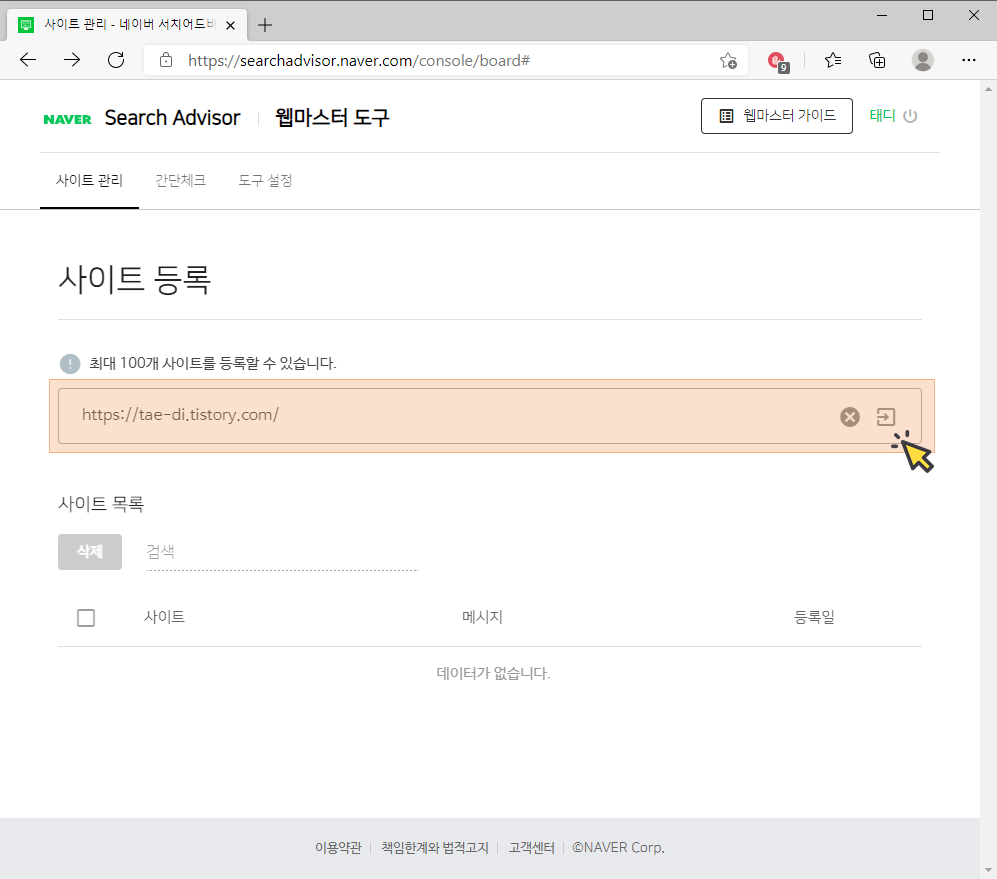Reload the page with the refresh icon
This screenshot has height=879, width=997.
click(x=115, y=60)
